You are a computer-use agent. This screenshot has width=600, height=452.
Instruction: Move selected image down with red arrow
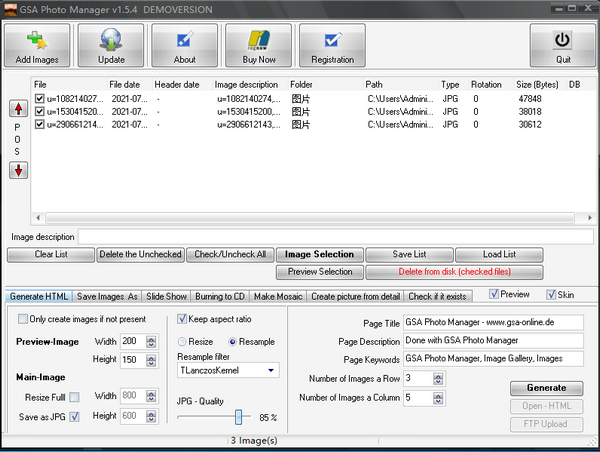tap(18, 169)
